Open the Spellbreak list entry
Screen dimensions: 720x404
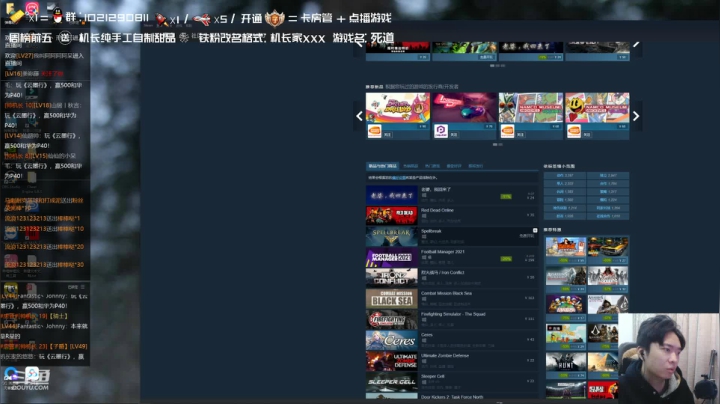tap(452, 236)
